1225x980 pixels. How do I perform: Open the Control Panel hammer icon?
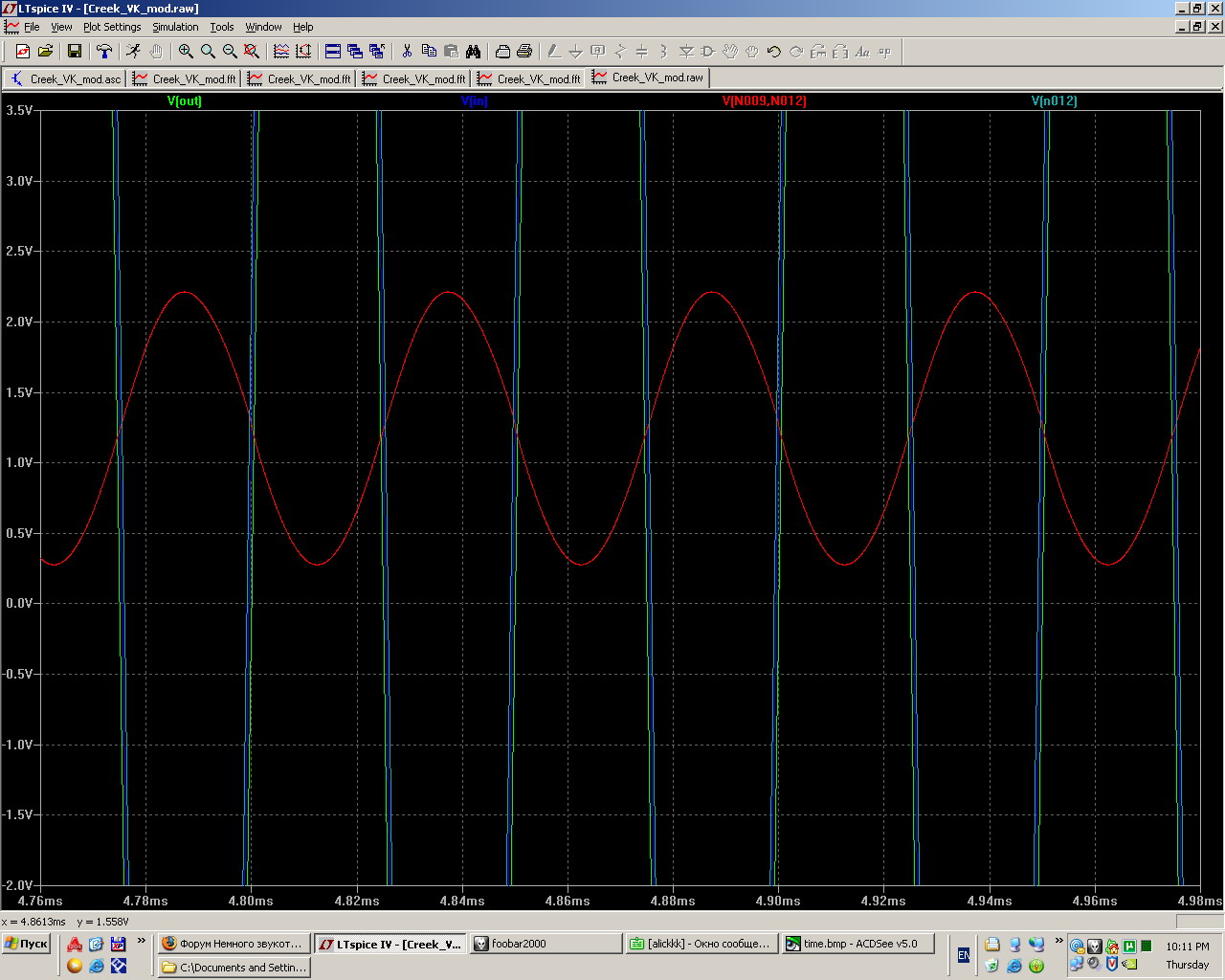(x=104, y=52)
